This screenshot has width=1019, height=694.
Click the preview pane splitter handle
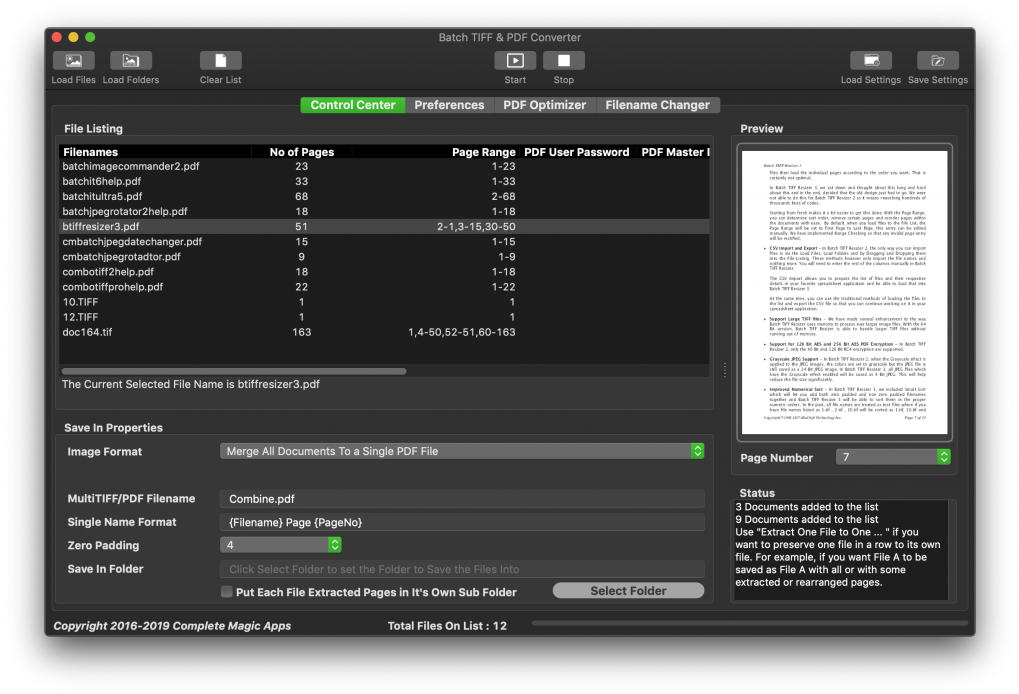[725, 370]
